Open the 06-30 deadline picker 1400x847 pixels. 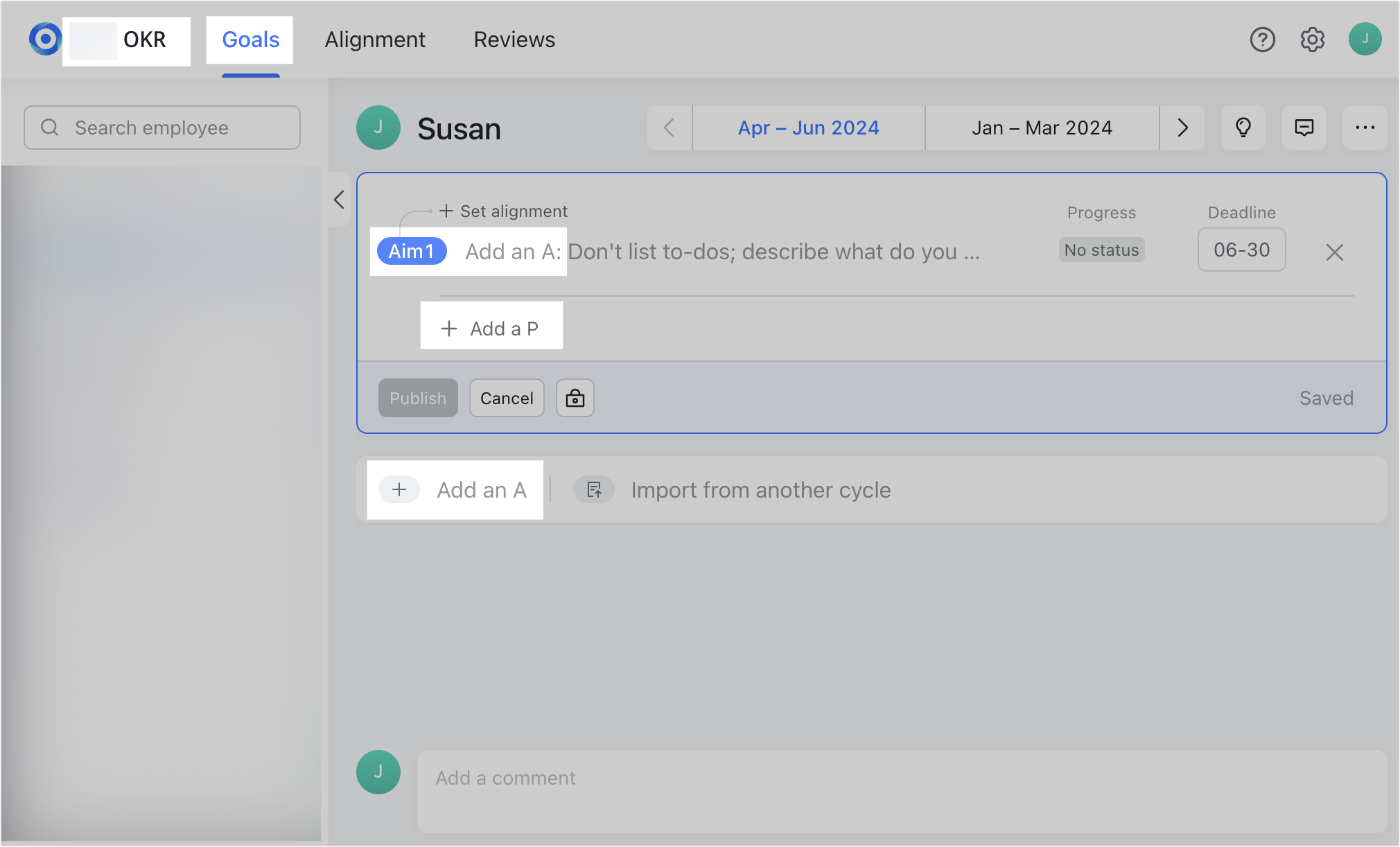[1241, 250]
